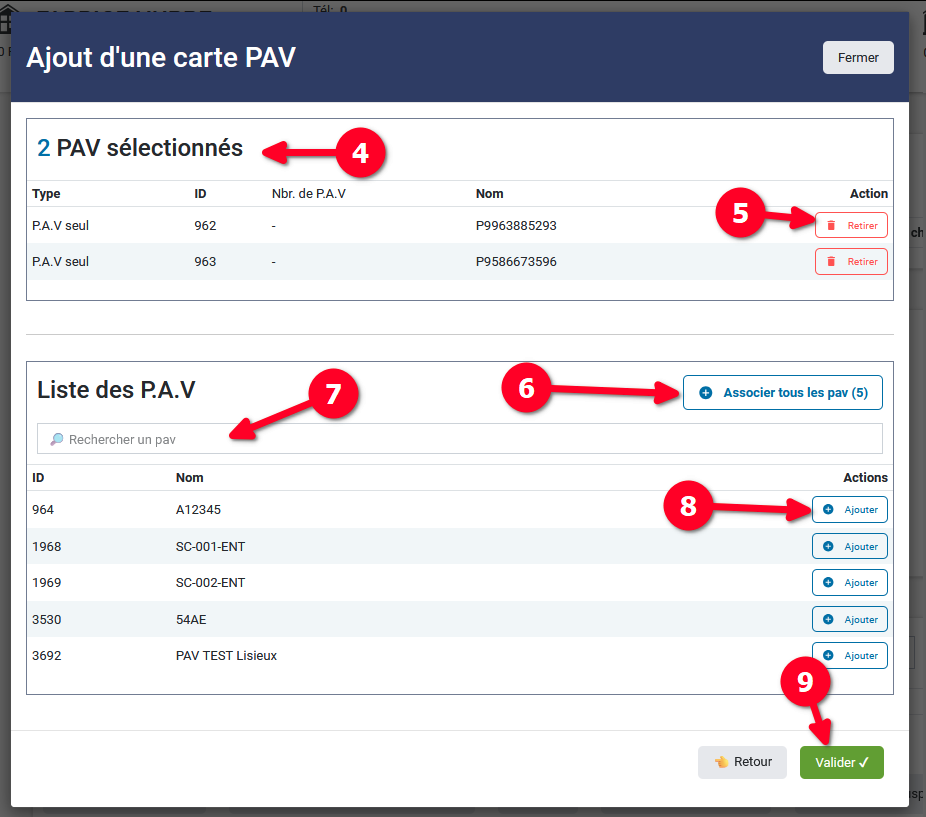The height and width of the screenshot is (817, 926).
Task: Click plus icon for PAV A12345
Action: click(828, 510)
